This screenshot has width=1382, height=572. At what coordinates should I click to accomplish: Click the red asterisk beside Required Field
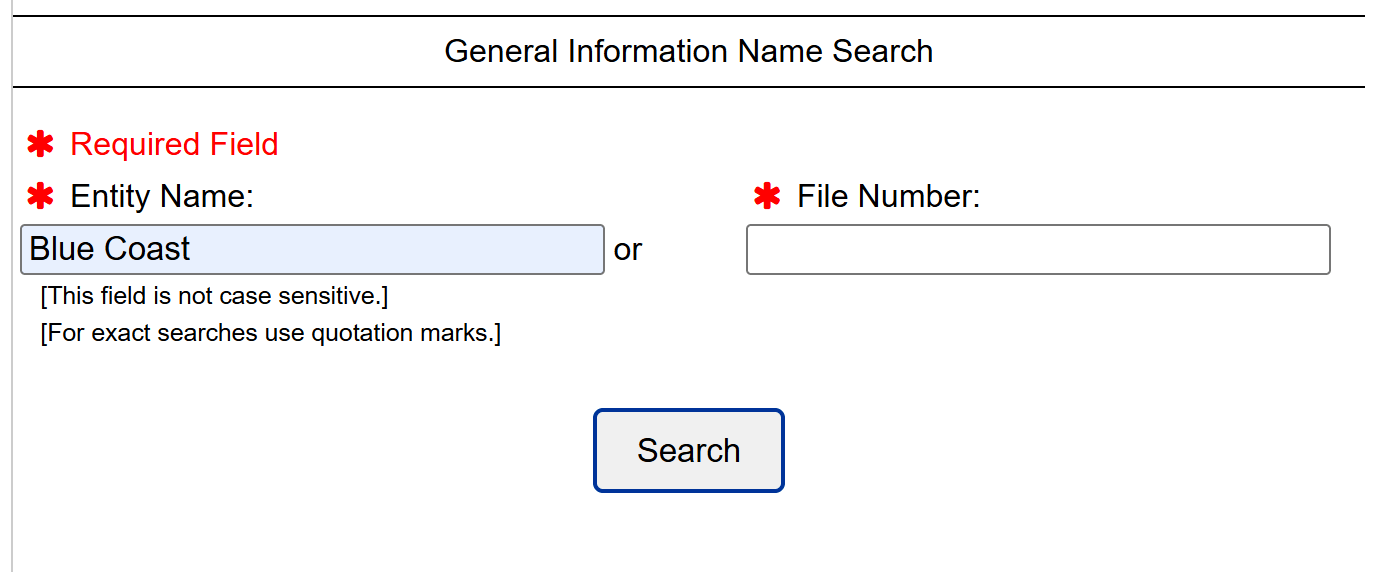tap(40, 145)
